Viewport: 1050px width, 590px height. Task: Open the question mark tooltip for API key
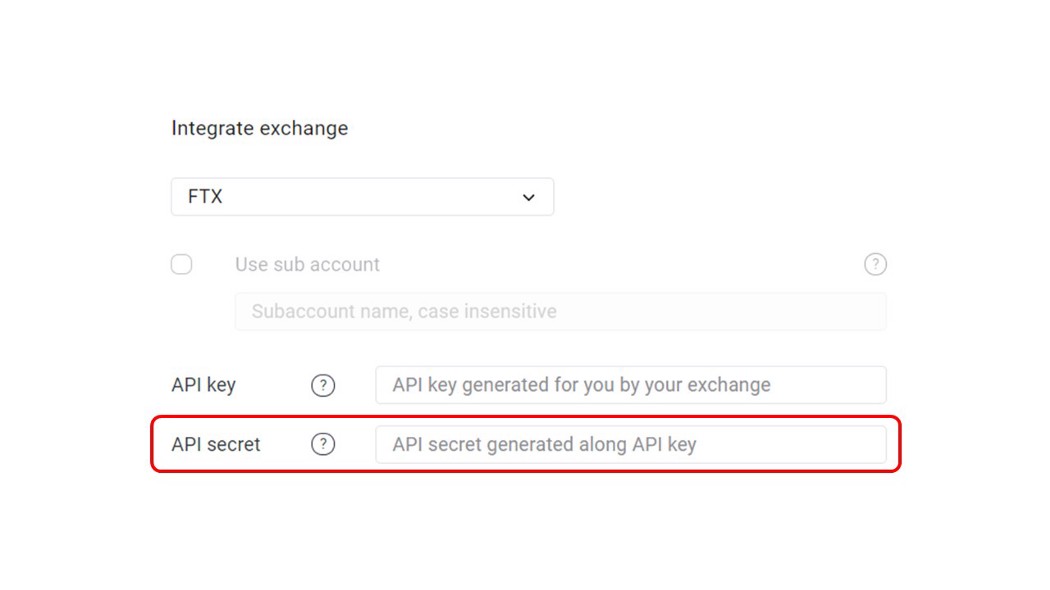tap(323, 385)
